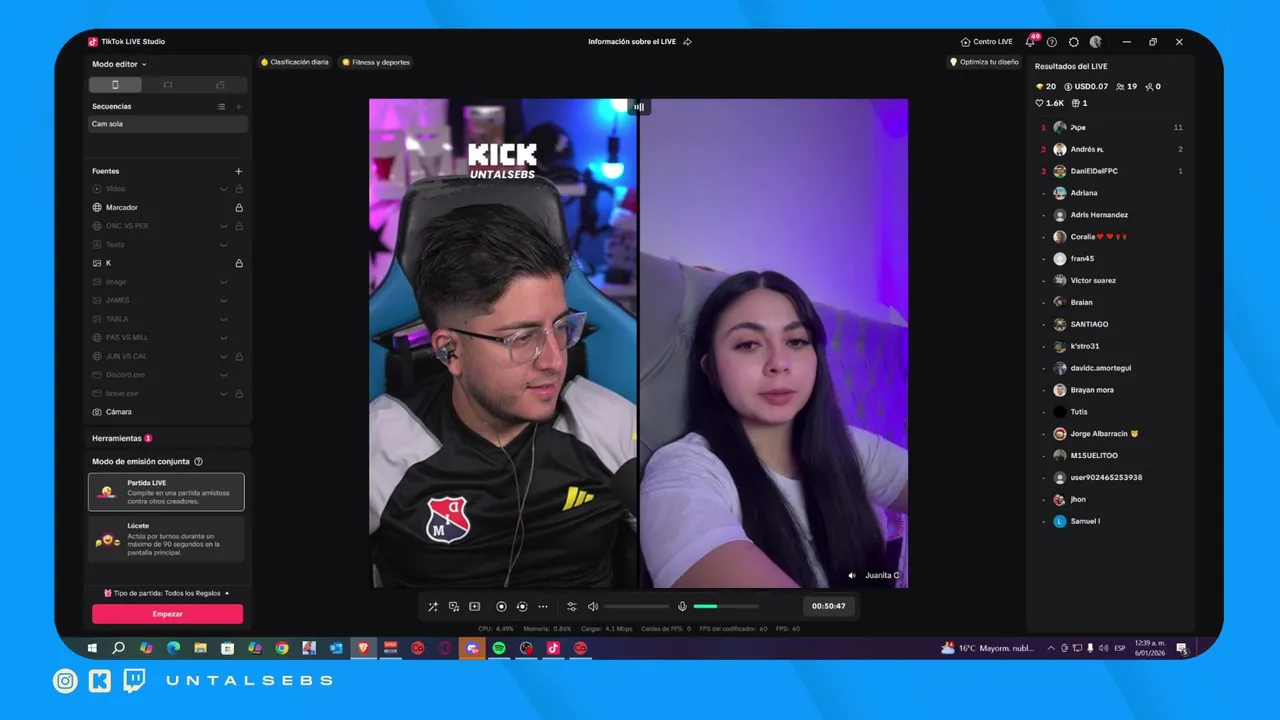Add a new source with Fuentes plus
The width and height of the screenshot is (1280, 720).
(238, 171)
